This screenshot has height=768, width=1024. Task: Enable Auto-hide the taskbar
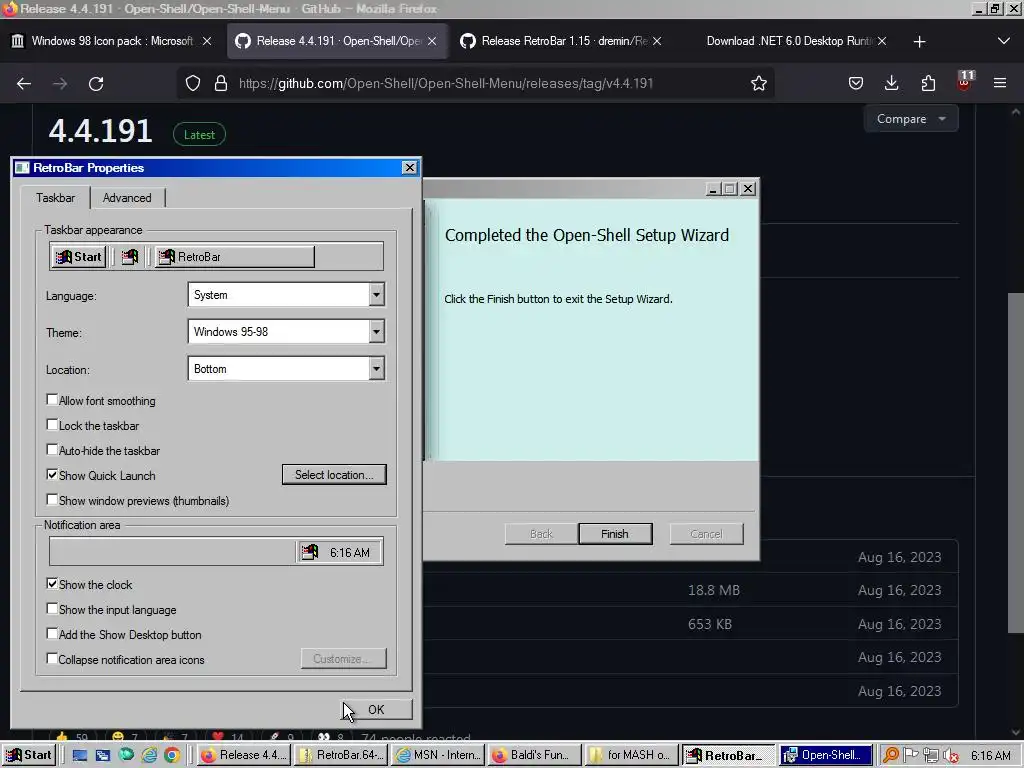point(52,449)
